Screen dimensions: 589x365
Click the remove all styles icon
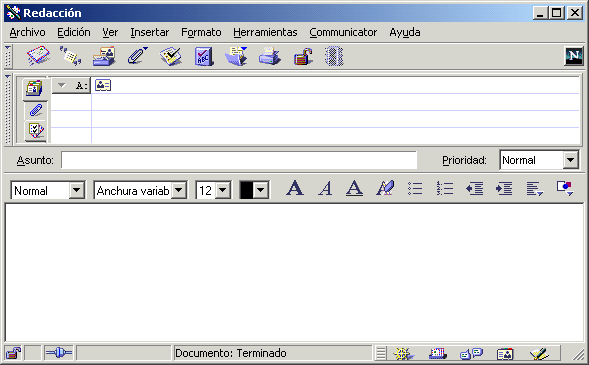(385, 188)
